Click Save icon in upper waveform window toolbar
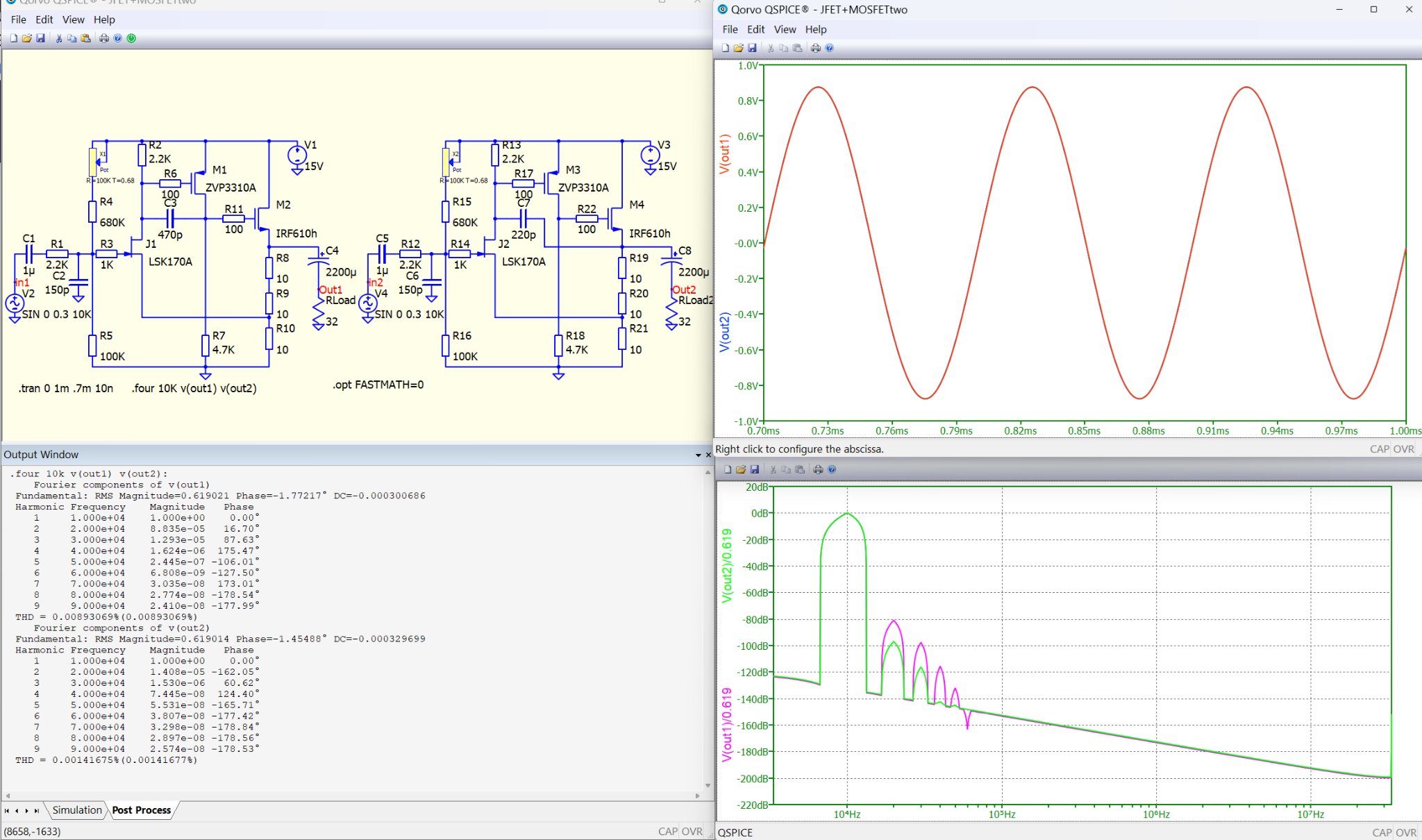 point(752,48)
